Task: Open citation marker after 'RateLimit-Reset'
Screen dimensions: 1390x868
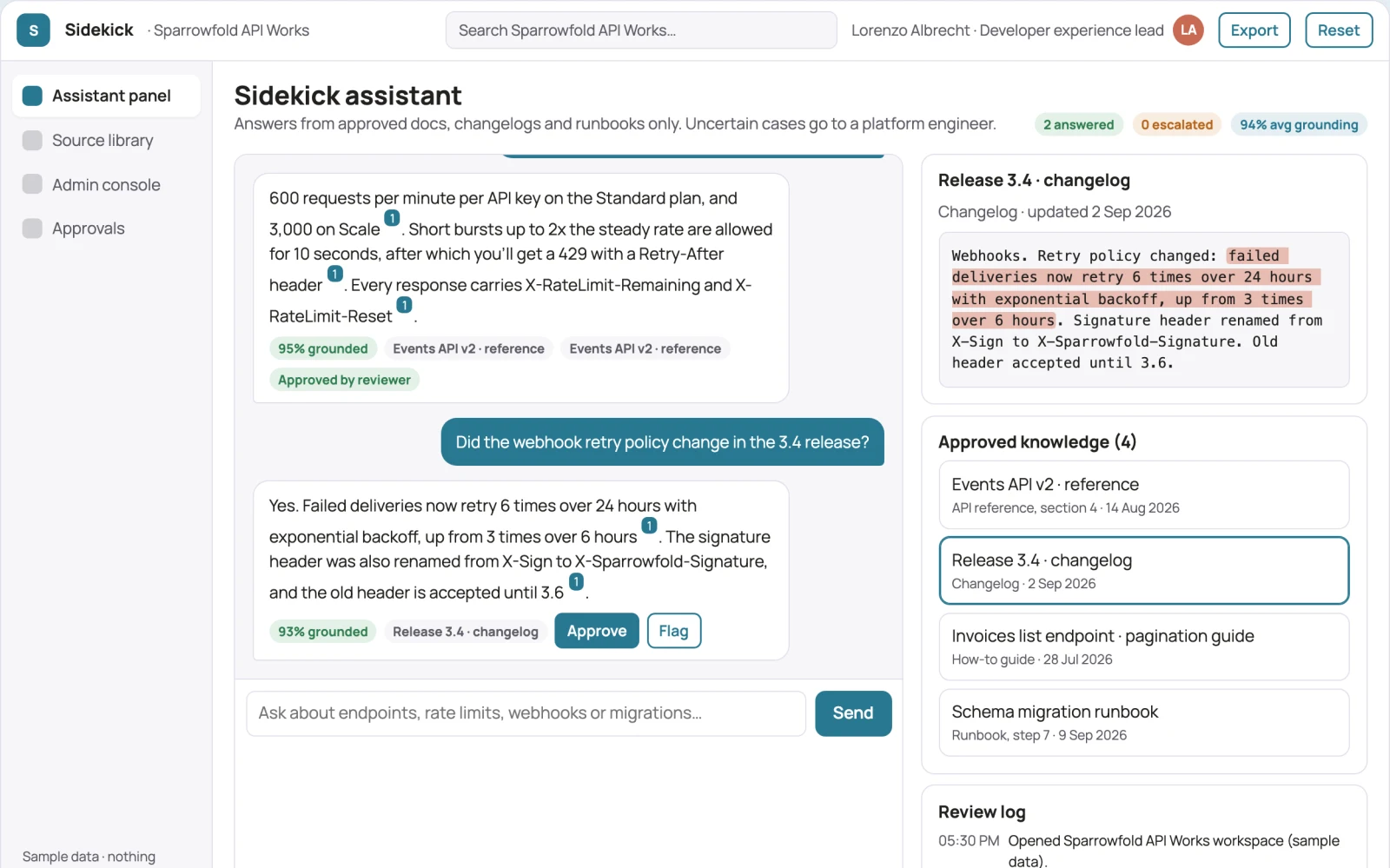Action: coord(404,305)
